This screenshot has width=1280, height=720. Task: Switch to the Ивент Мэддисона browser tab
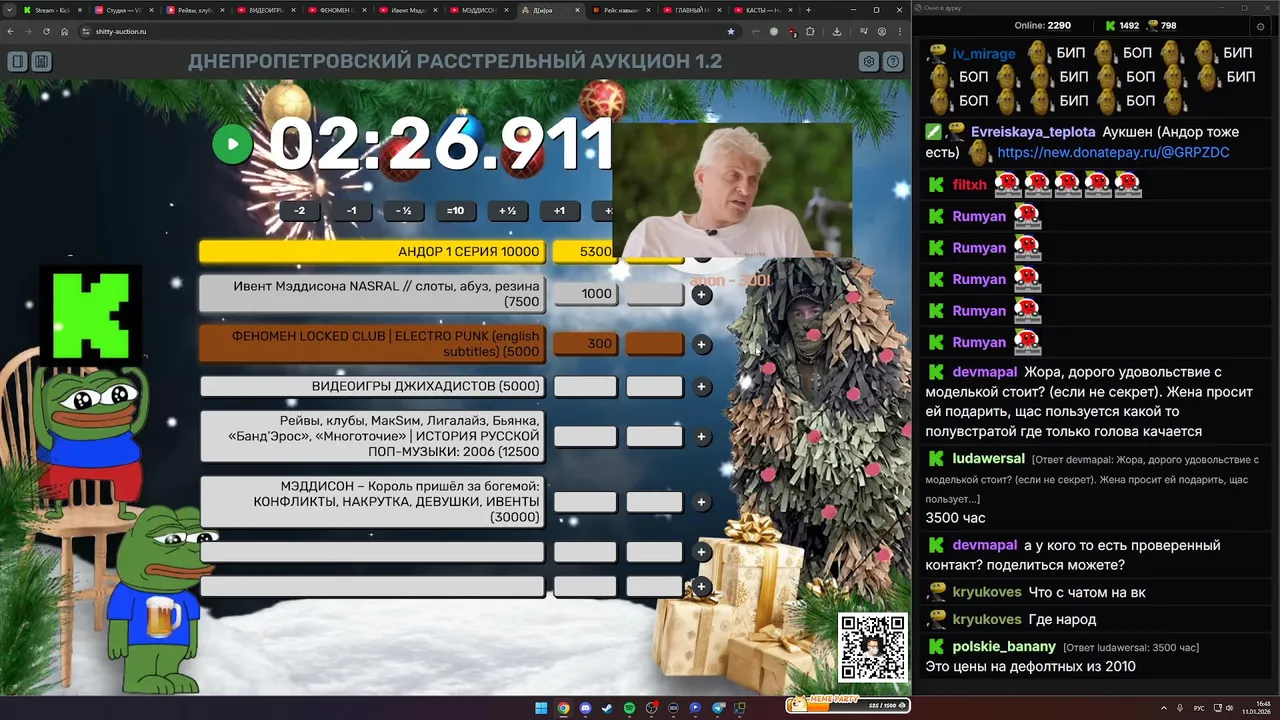tap(410, 10)
